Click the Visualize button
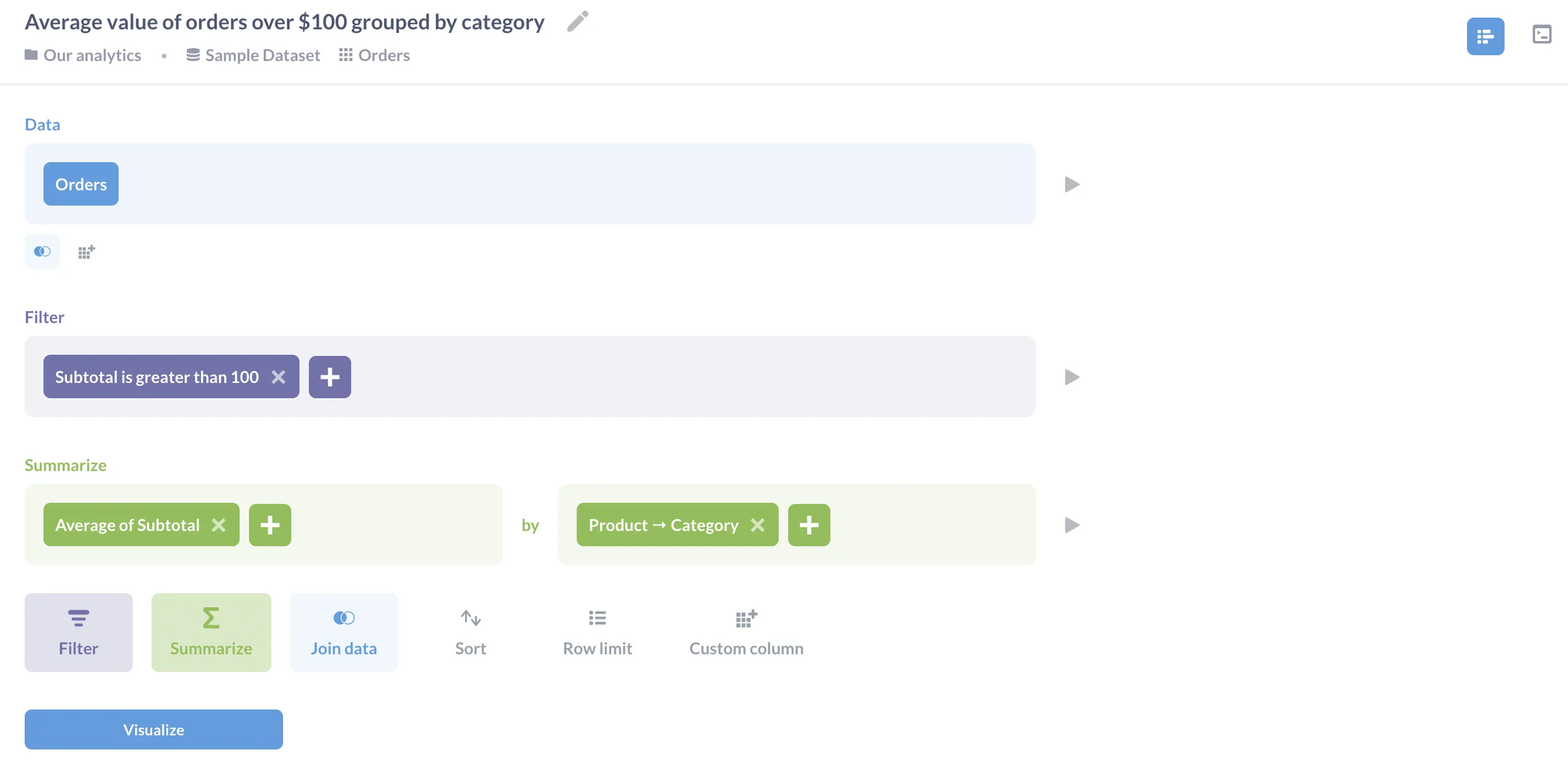The width and height of the screenshot is (1568, 780). [x=153, y=729]
